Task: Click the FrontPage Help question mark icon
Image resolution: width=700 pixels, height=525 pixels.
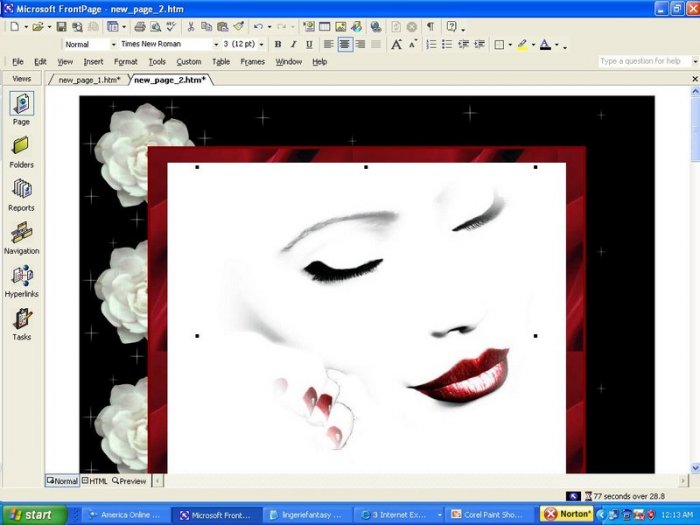Action: (451, 27)
